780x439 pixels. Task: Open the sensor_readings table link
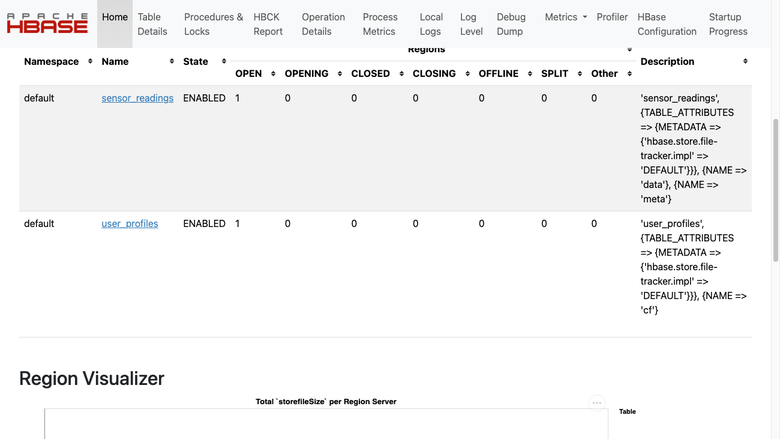137,98
